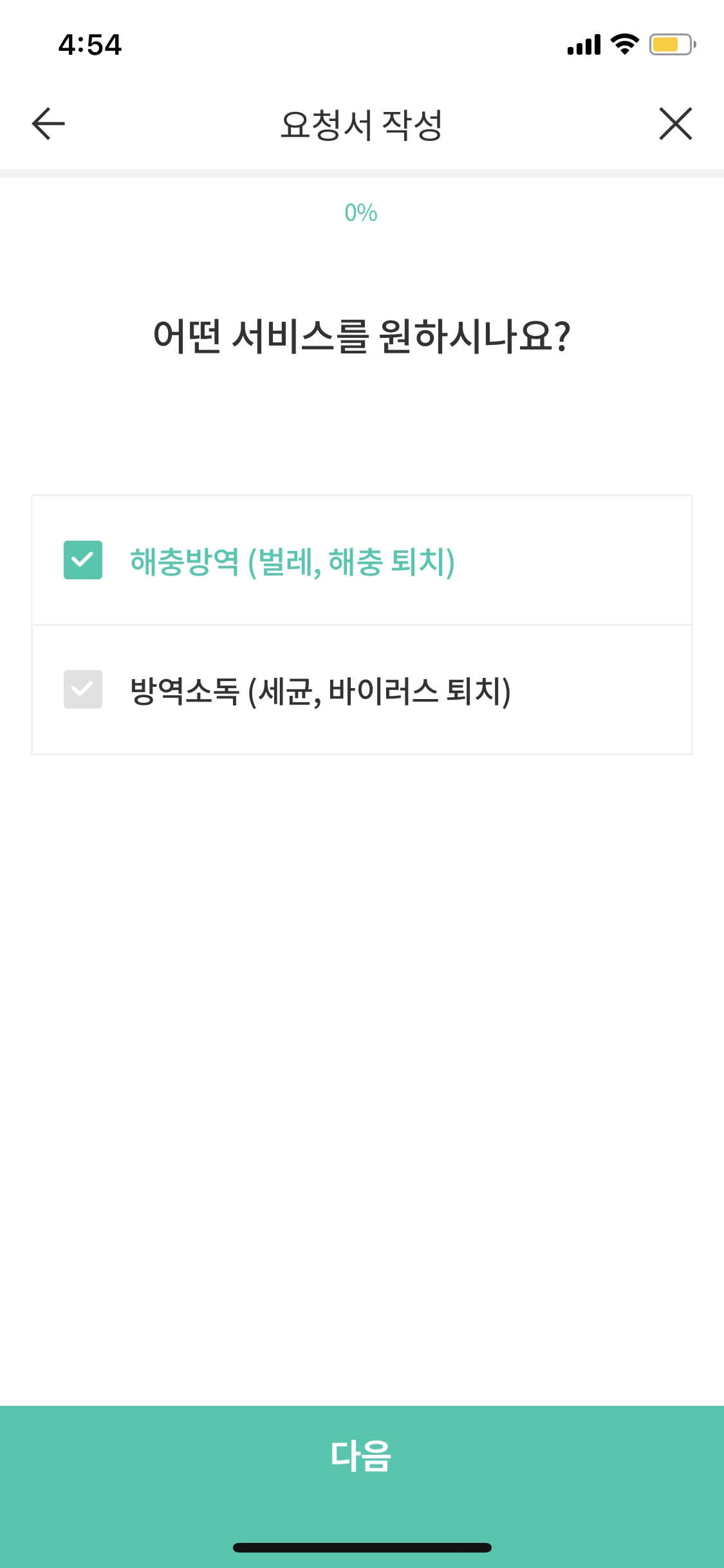Viewport: 724px width, 1568px height.
Task: Tap the battery indicator in status bar
Action: 668,44
